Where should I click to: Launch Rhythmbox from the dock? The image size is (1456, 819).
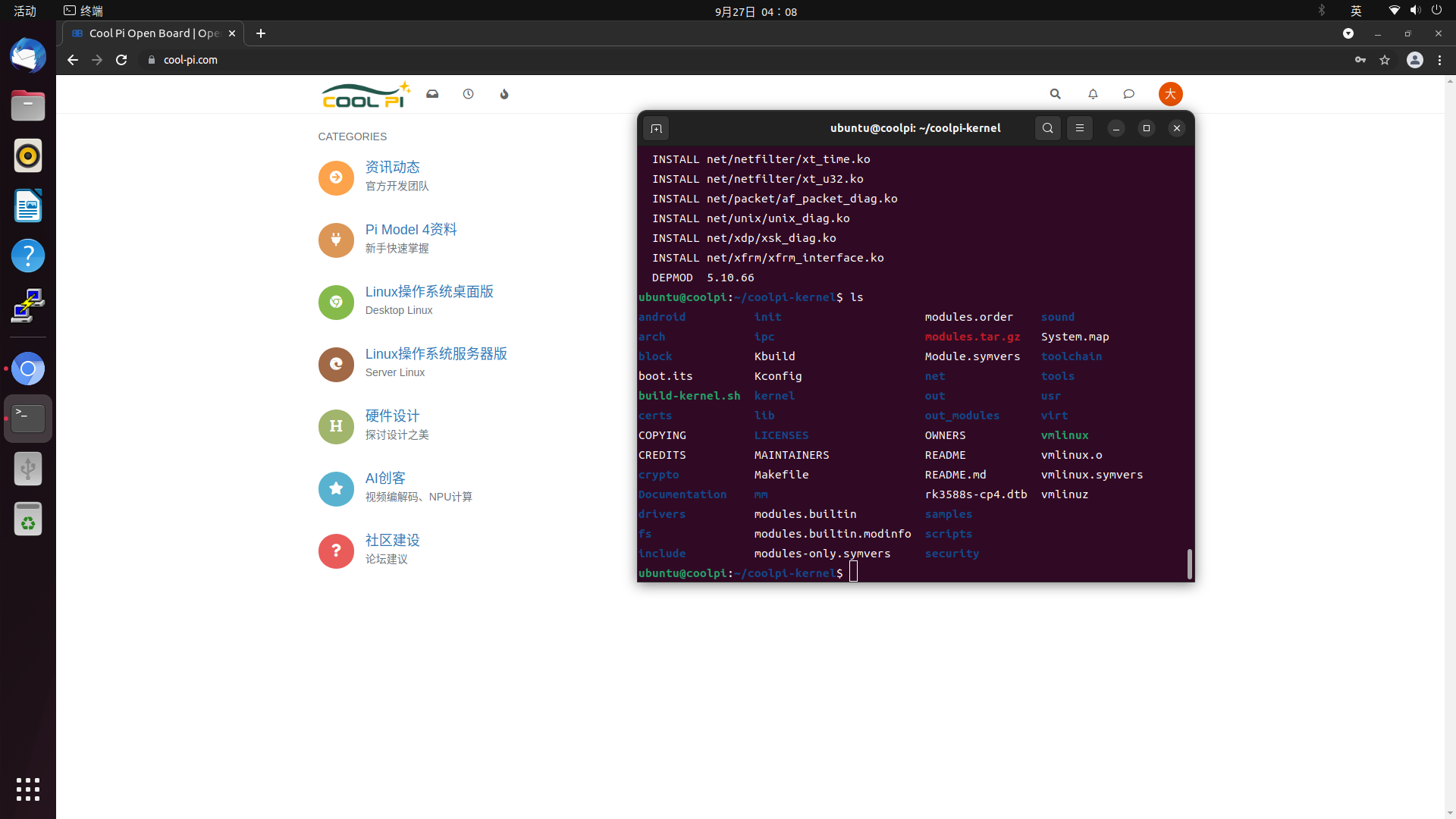tap(28, 155)
